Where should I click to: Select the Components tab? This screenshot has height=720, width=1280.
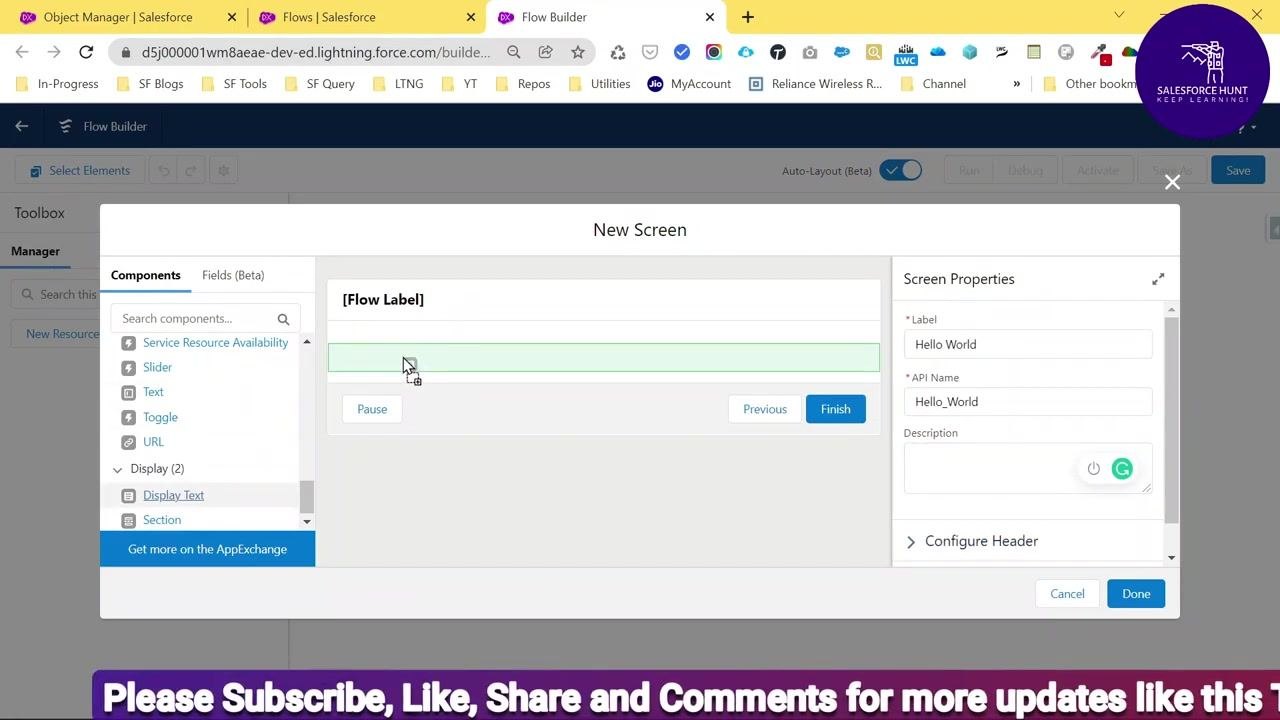click(x=146, y=275)
